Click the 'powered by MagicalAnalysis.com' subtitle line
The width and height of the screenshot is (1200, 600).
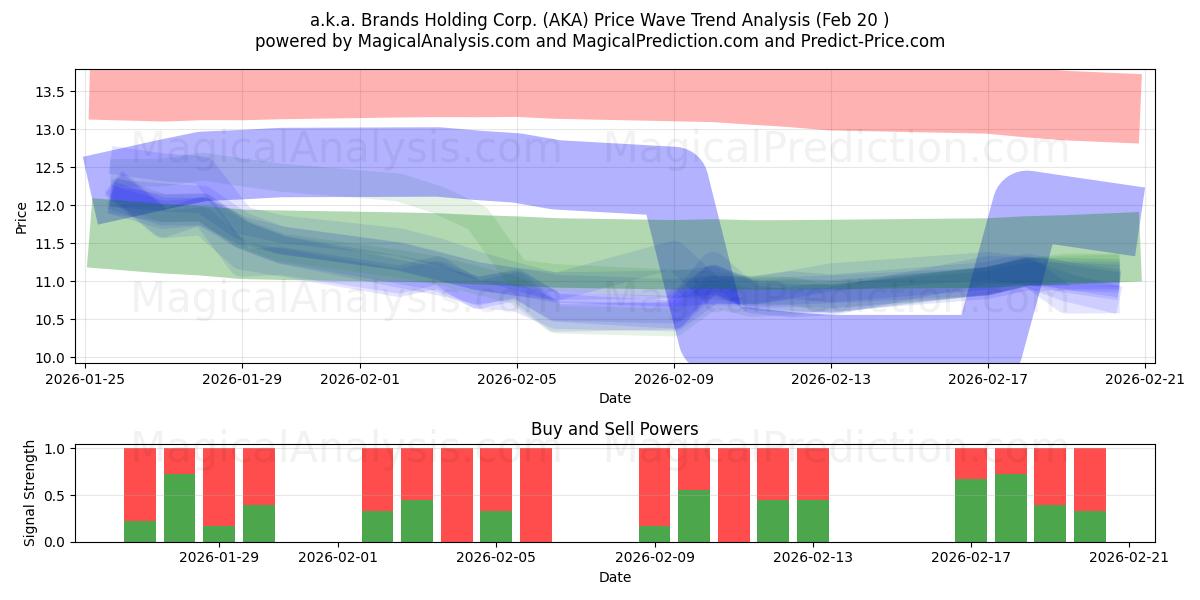[599, 41]
